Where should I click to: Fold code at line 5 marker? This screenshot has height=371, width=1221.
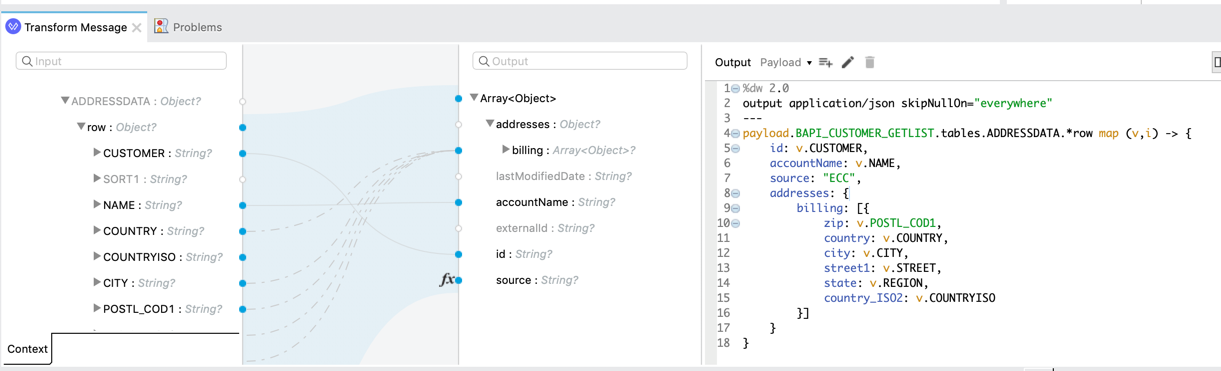coord(736,148)
